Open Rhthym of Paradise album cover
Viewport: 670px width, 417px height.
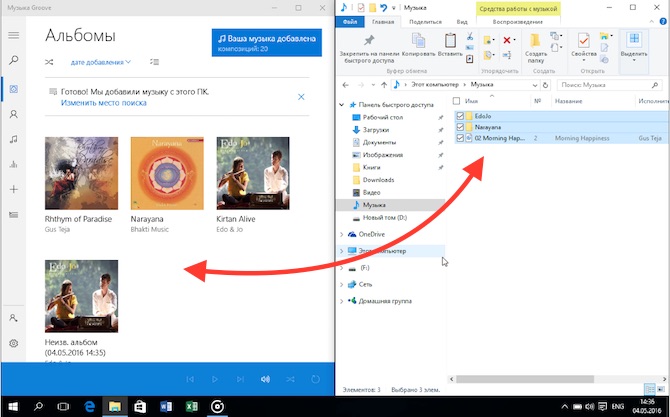point(81,173)
